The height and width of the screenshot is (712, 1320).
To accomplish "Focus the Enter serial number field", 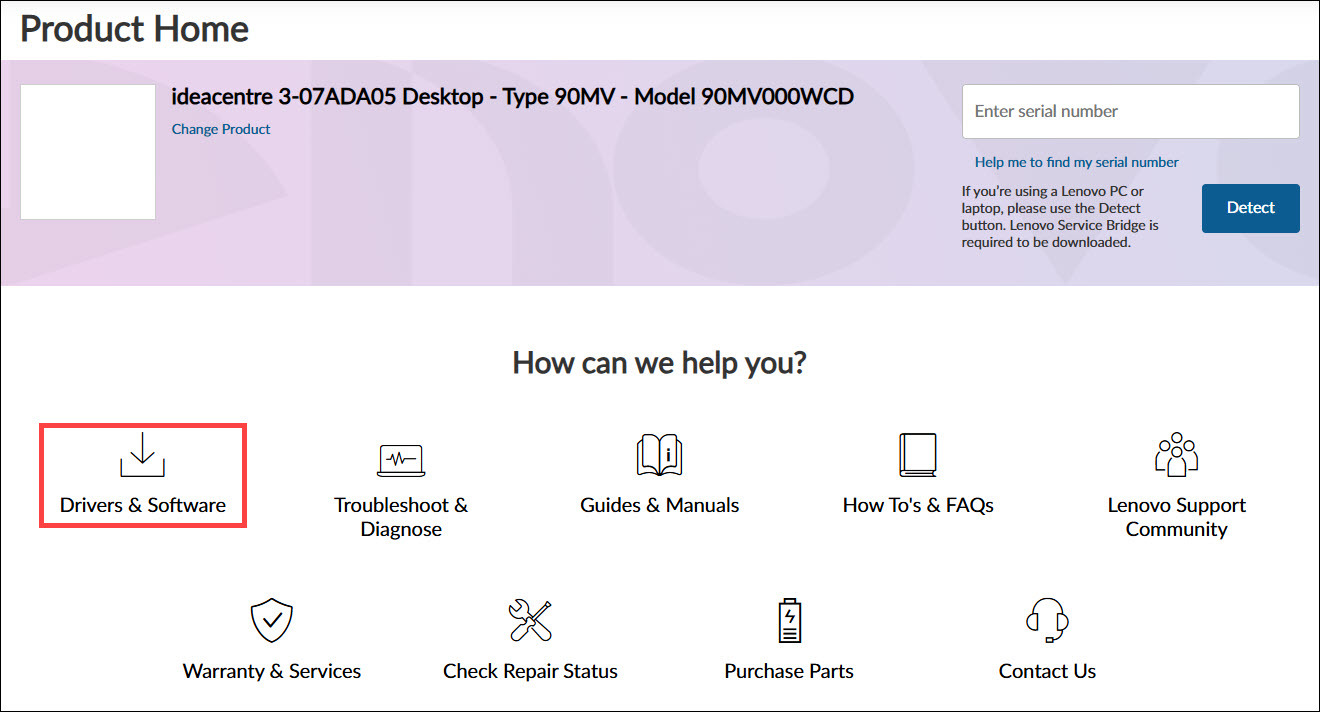I will 1130,111.
